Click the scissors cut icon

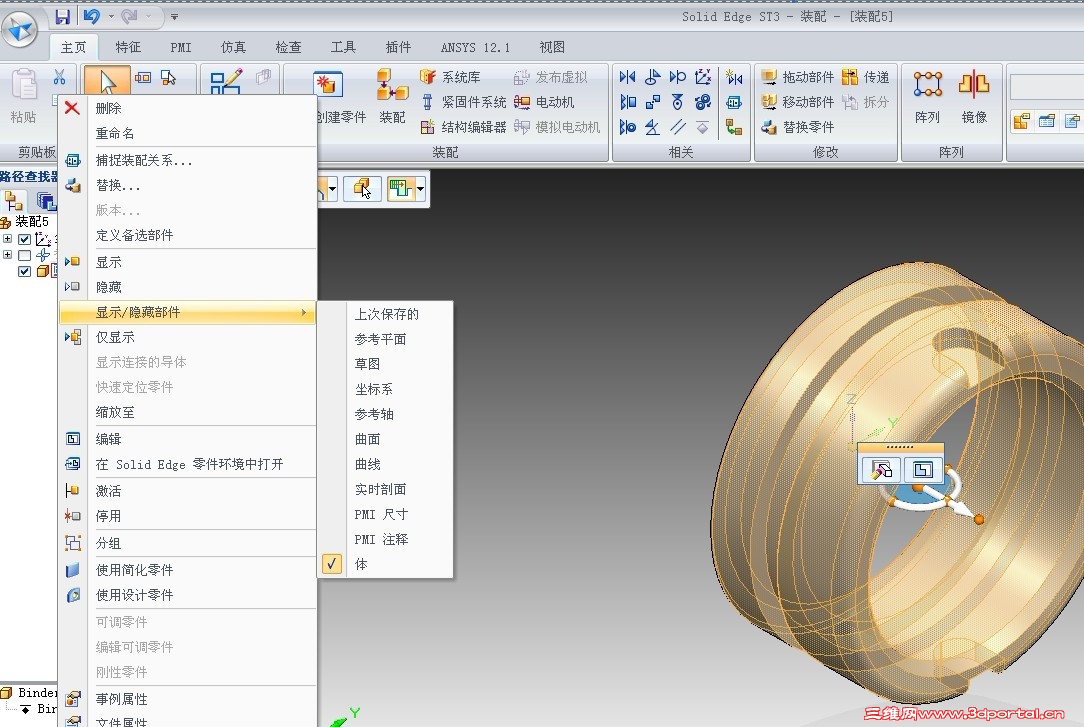click(59, 77)
